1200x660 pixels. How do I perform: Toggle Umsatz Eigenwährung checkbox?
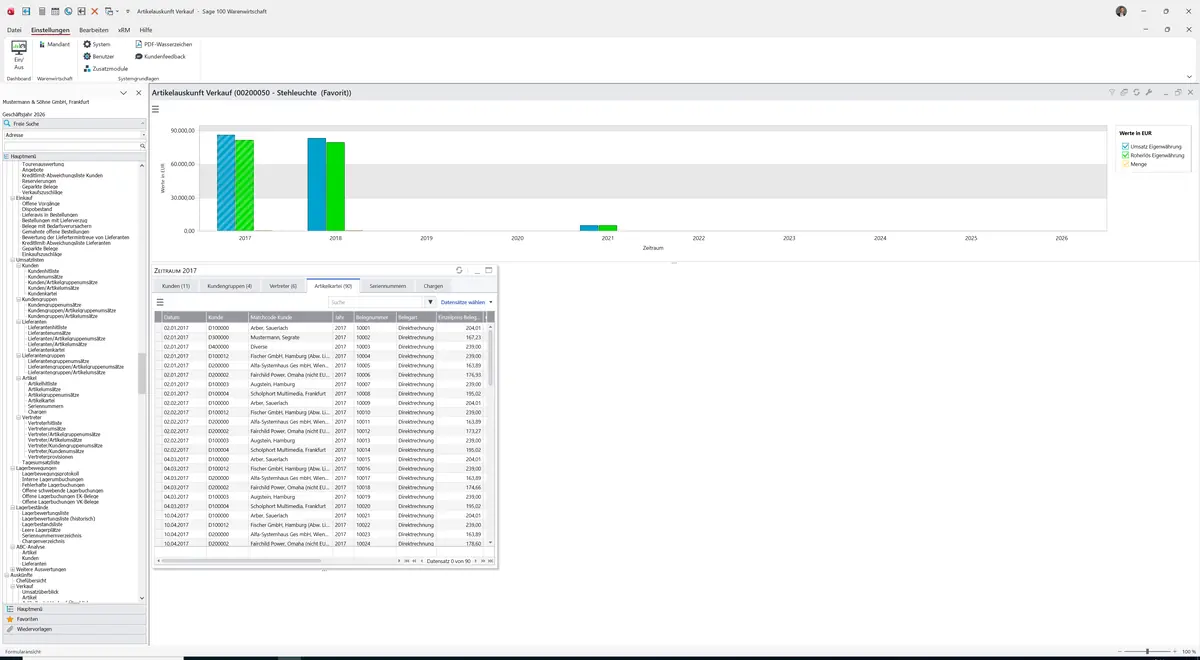point(1126,147)
